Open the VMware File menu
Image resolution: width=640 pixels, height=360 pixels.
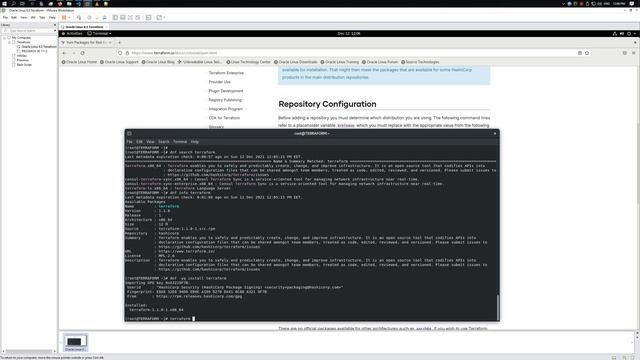(5, 18)
